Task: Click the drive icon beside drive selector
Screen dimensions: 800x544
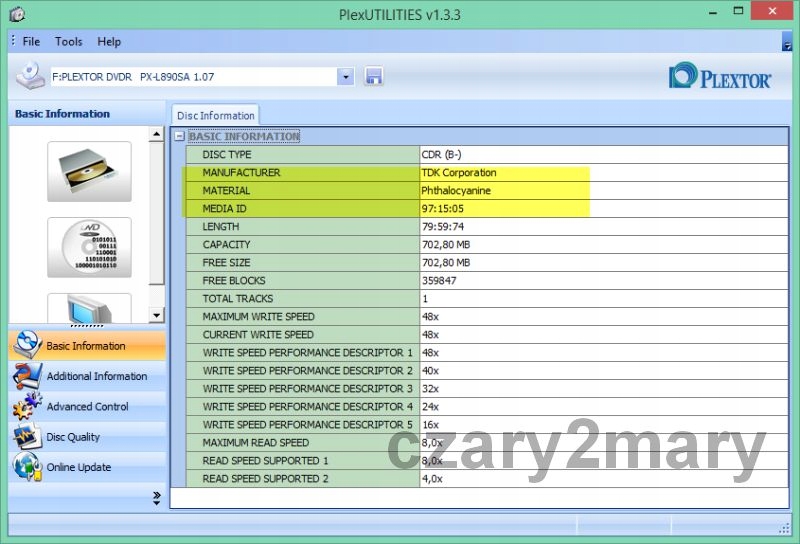Action: tap(29, 76)
